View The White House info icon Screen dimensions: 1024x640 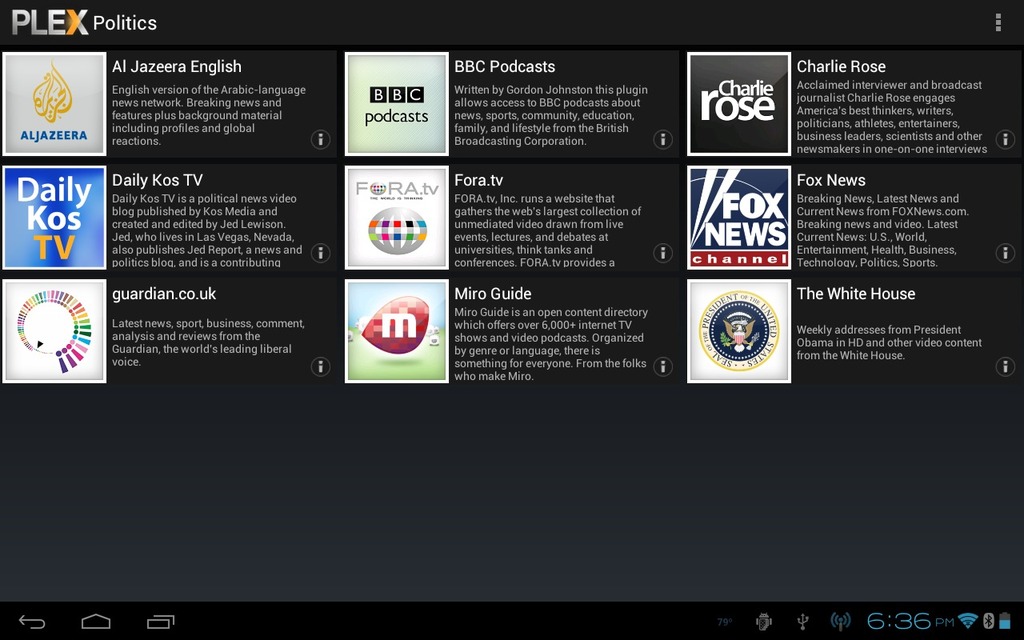tap(1005, 366)
